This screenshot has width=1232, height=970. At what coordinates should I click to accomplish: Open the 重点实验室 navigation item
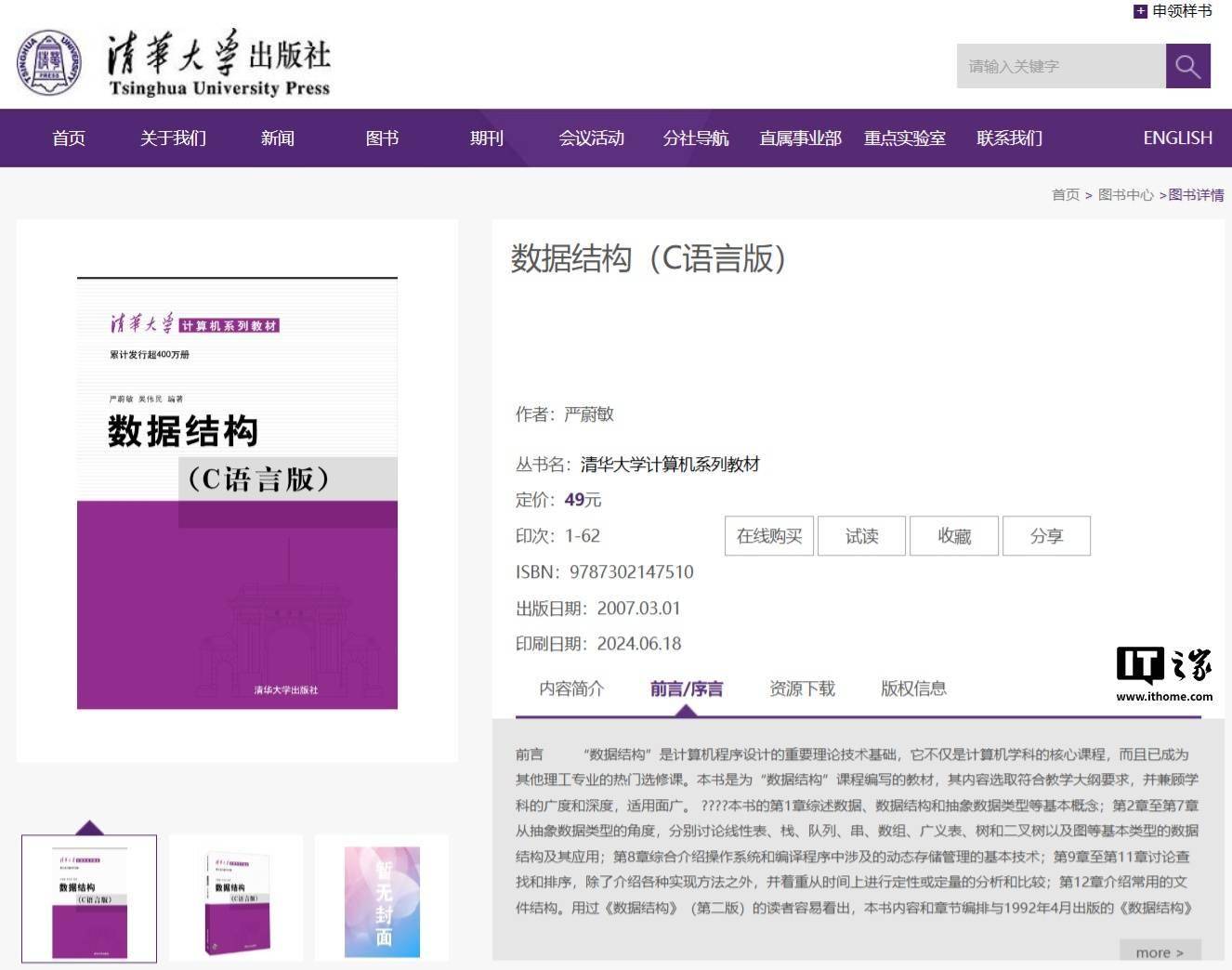coord(905,138)
